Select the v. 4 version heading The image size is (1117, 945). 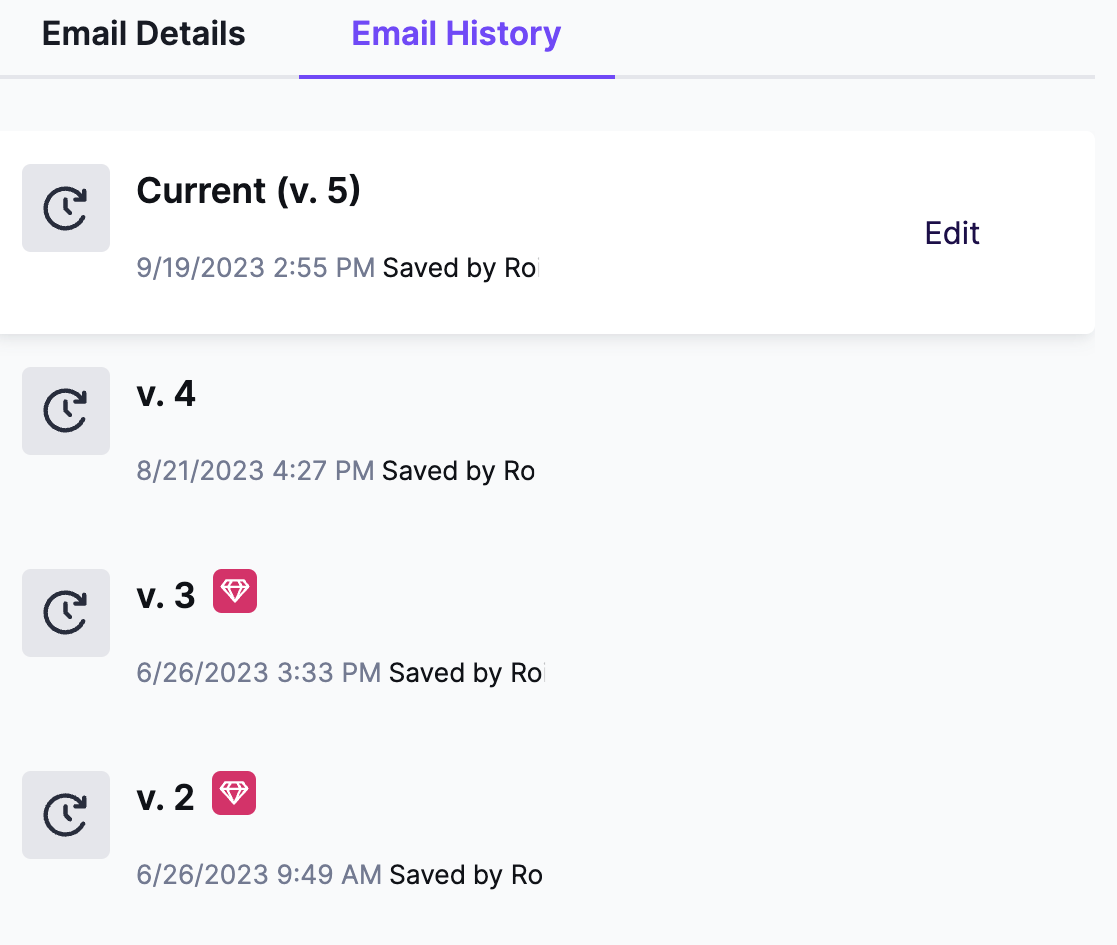click(166, 394)
